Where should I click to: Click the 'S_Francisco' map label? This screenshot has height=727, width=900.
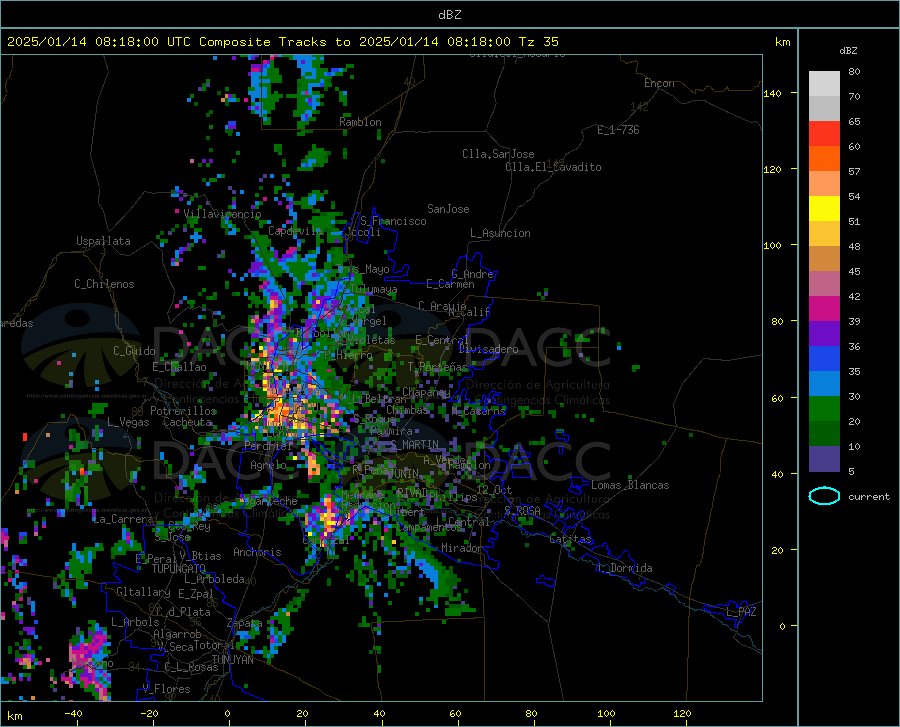pyautogui.click(x=394, y=221)
